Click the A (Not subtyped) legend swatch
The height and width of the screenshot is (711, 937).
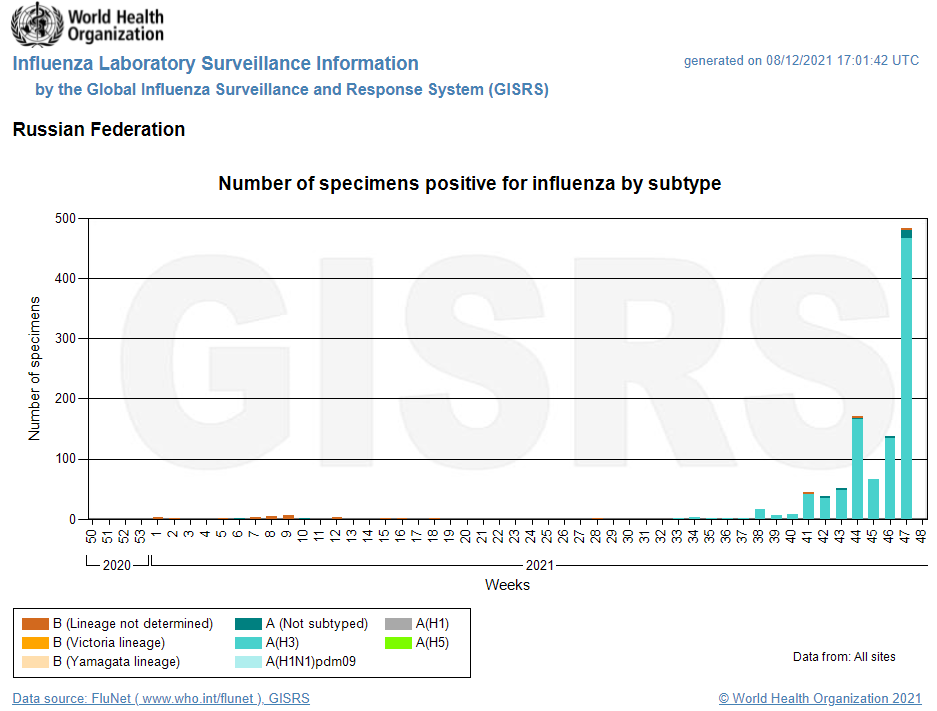pos(248,624)
